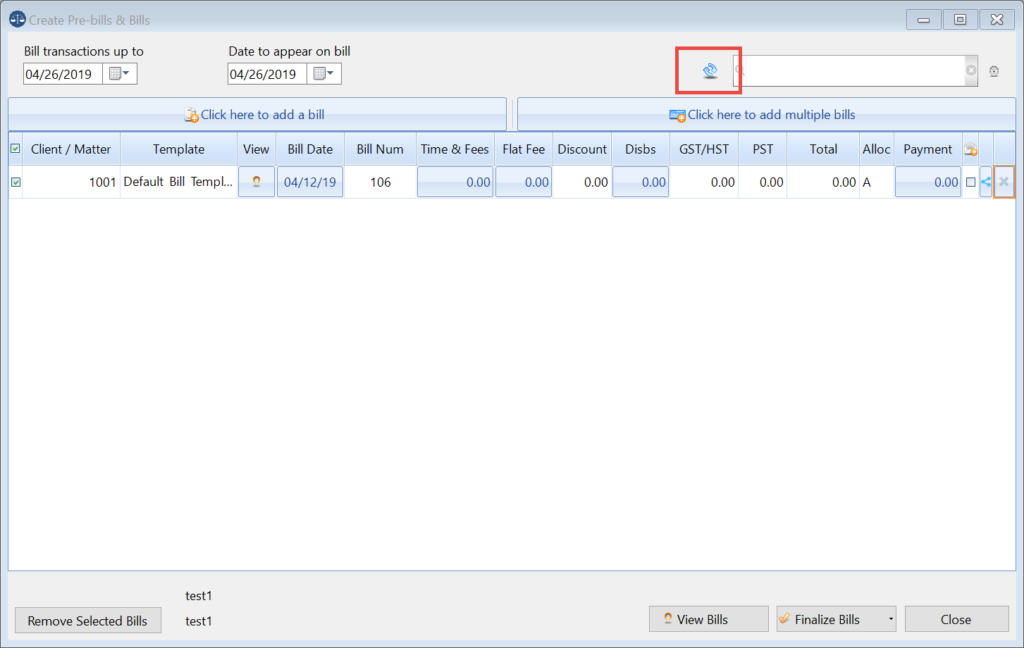Select client matter 1001 cell

click(x=71, y=182)
